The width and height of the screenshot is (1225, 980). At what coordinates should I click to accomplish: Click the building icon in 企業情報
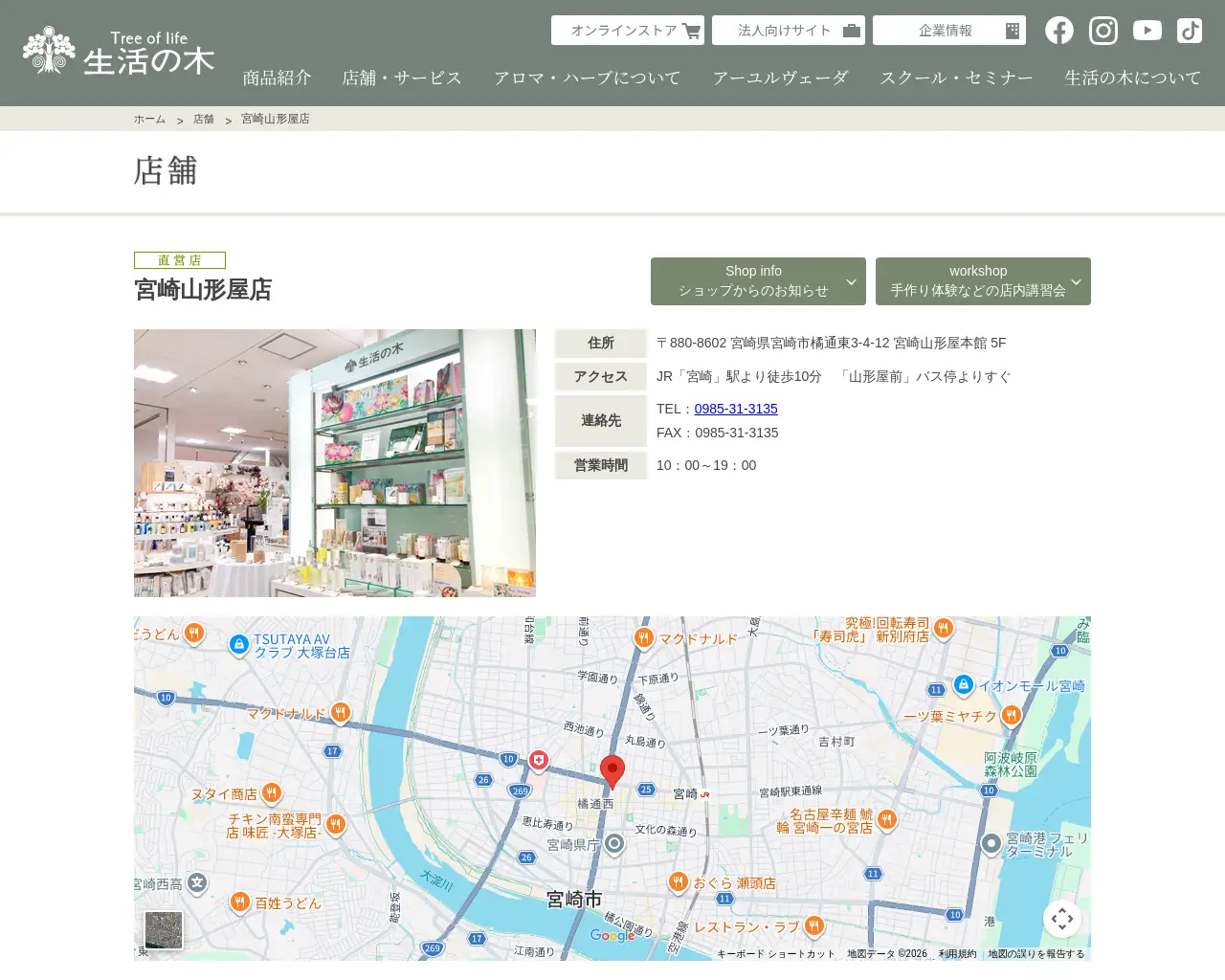pos(1013,31)
